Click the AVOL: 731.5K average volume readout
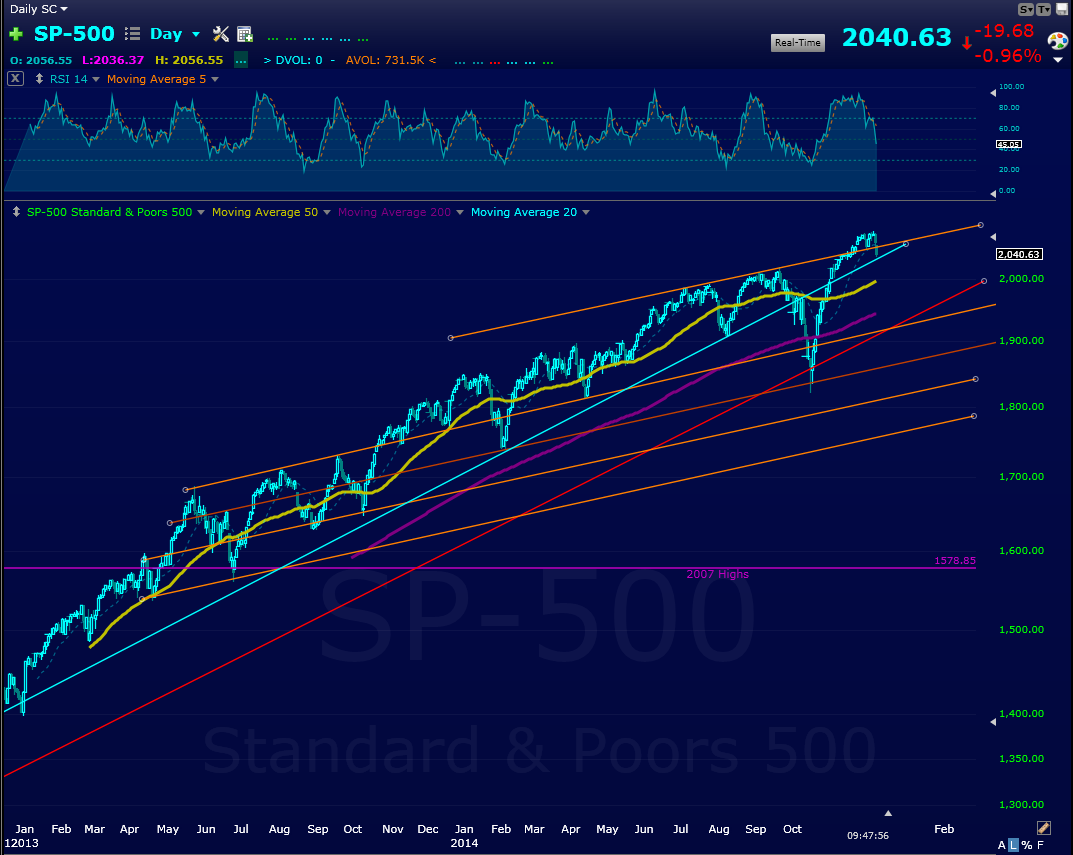This screenshot has width=1073, height=855. (x=385, y=60)
